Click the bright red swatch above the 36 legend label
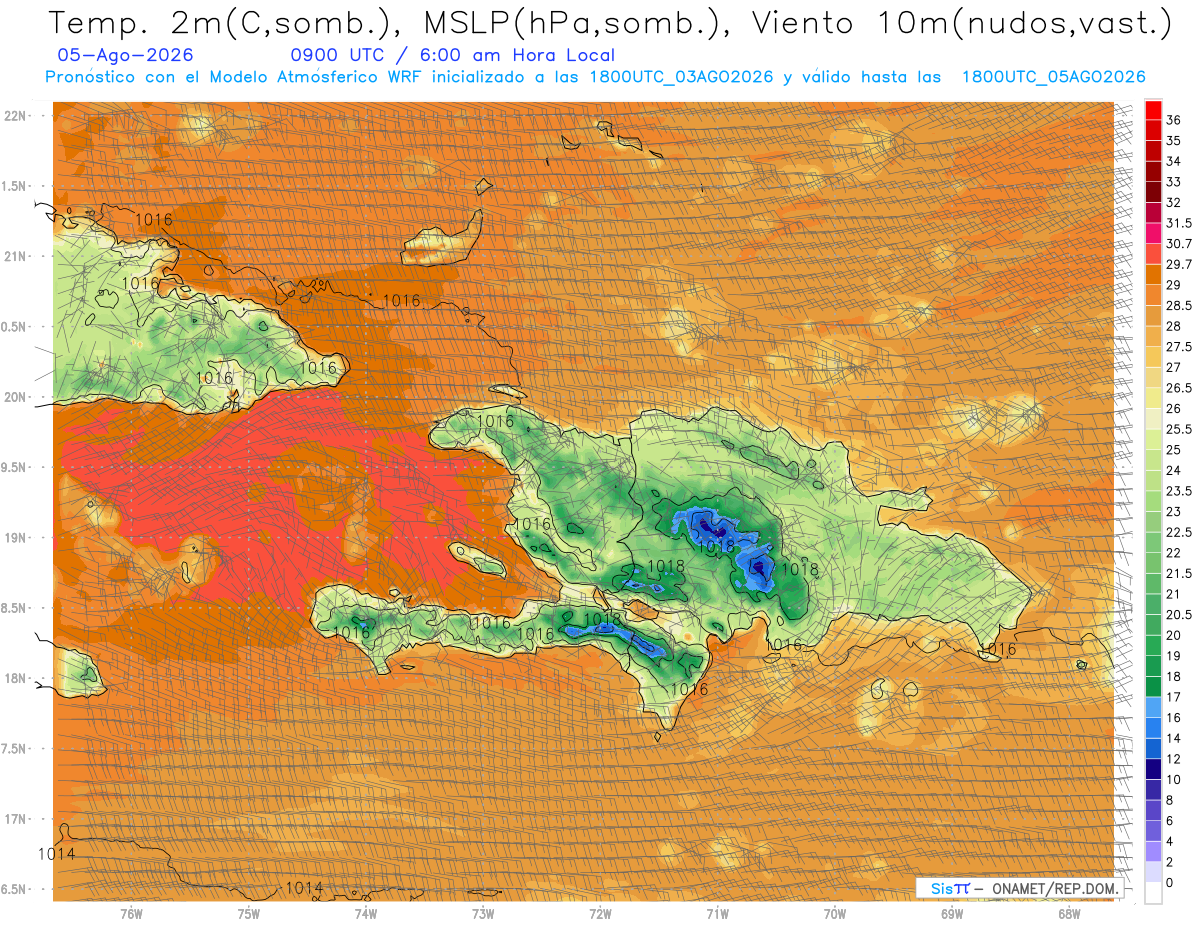 click(x=1153, y=109)
